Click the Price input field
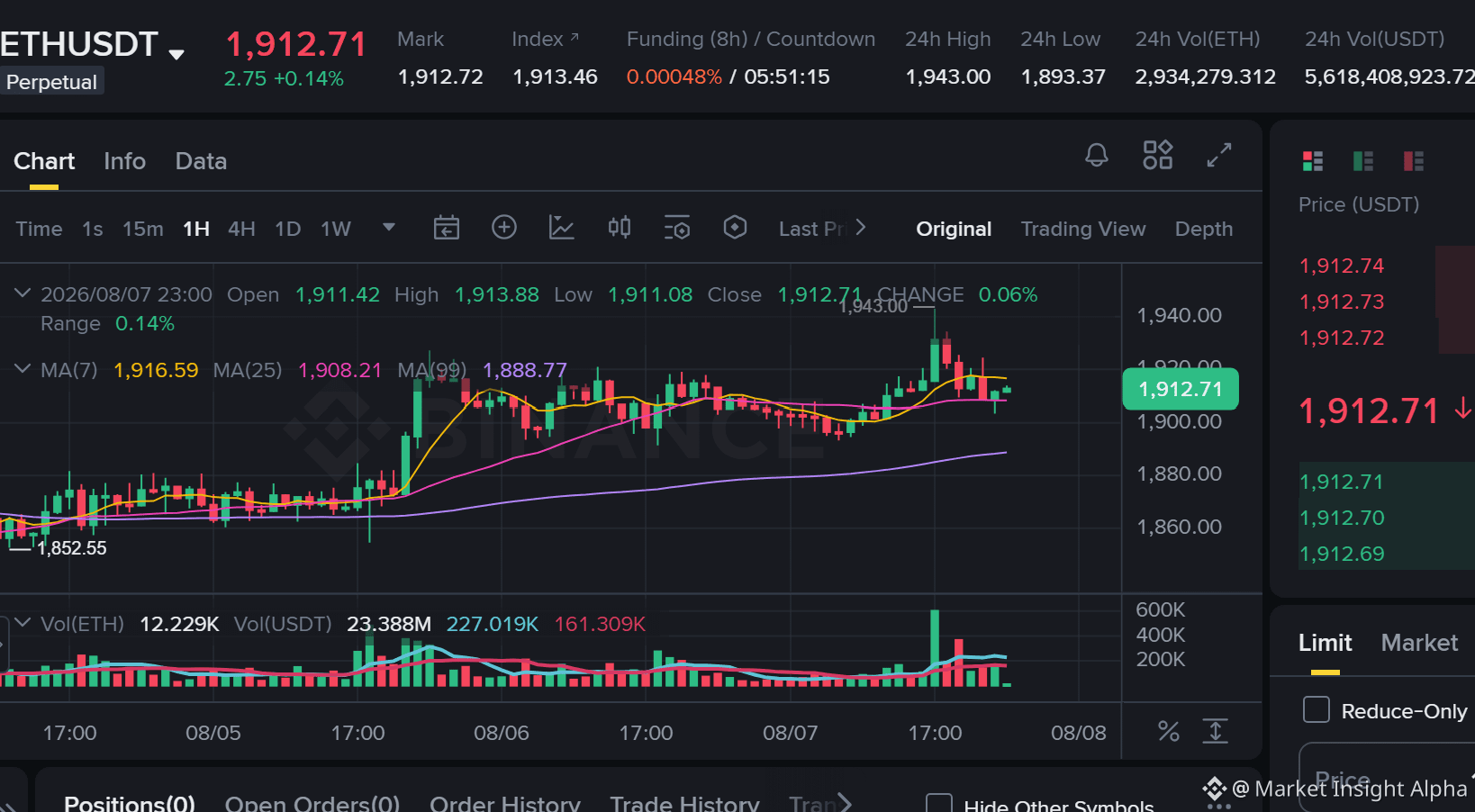Viewport: 1475px width, 812px height. click(x=1387, y=777)
